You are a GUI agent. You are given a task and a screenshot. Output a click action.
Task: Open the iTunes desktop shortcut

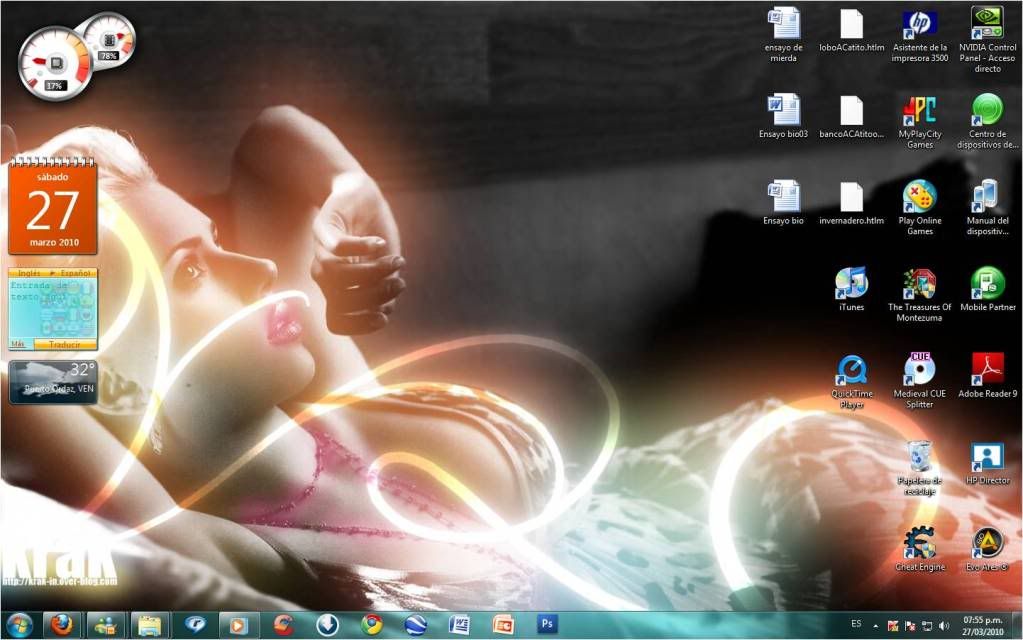coord(851,284)
